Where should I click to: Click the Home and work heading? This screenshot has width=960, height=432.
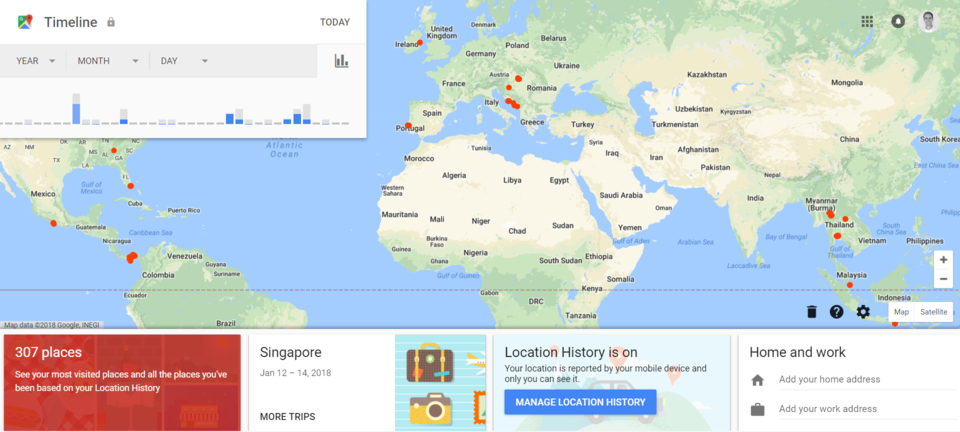click(797, 352)
